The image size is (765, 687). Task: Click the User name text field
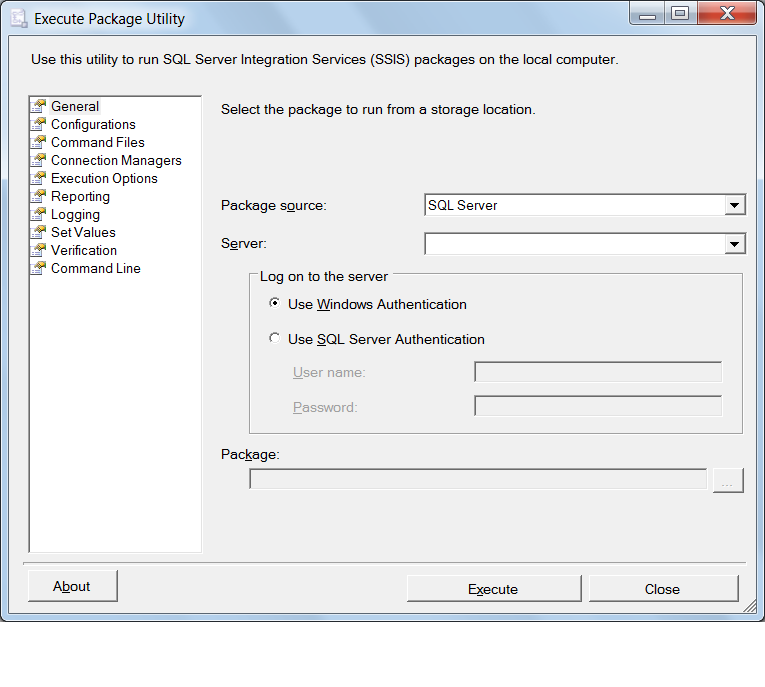point(598,372)
